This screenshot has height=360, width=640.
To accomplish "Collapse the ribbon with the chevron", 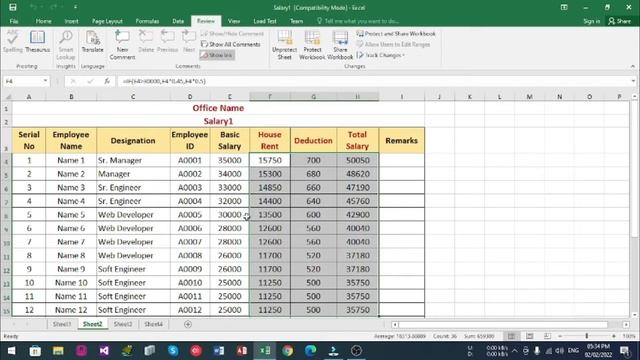I will pyautogui.click(x=633, y=66).
